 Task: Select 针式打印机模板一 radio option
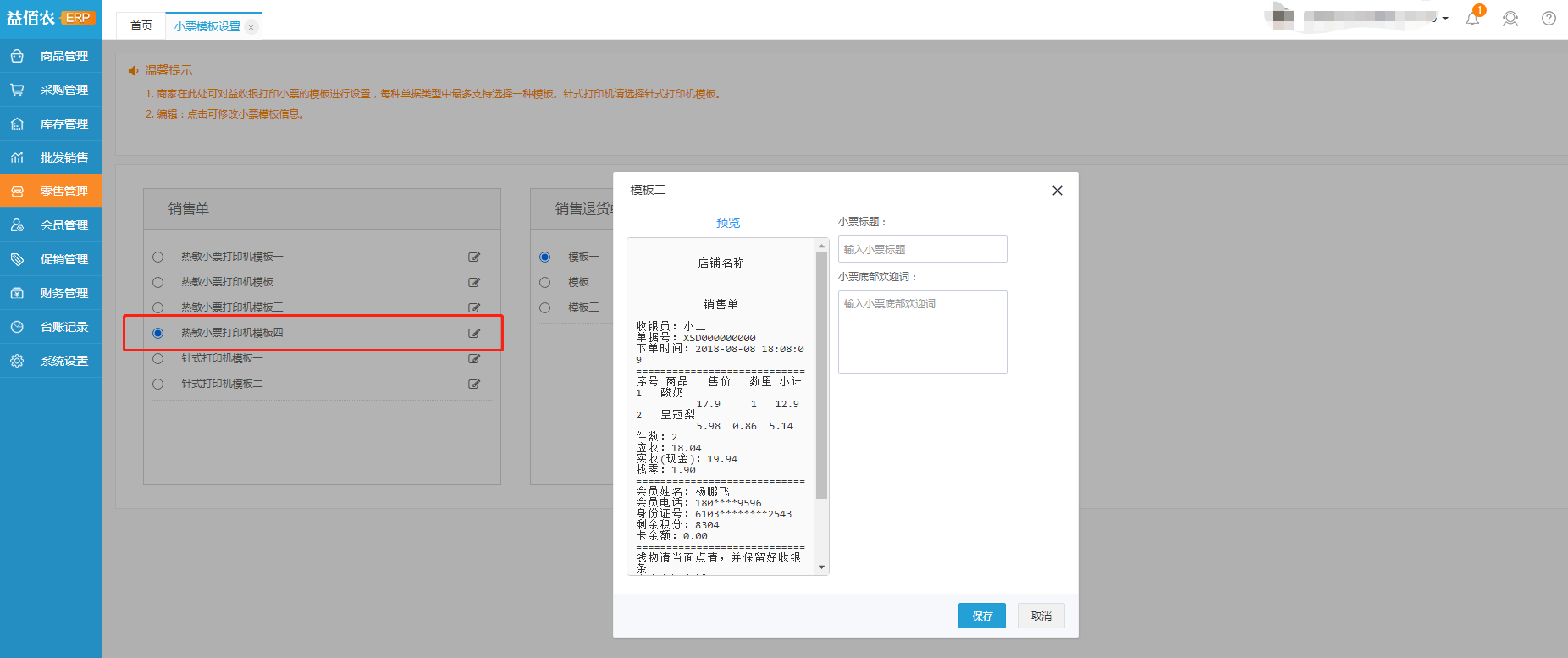[x=158, y=358]
